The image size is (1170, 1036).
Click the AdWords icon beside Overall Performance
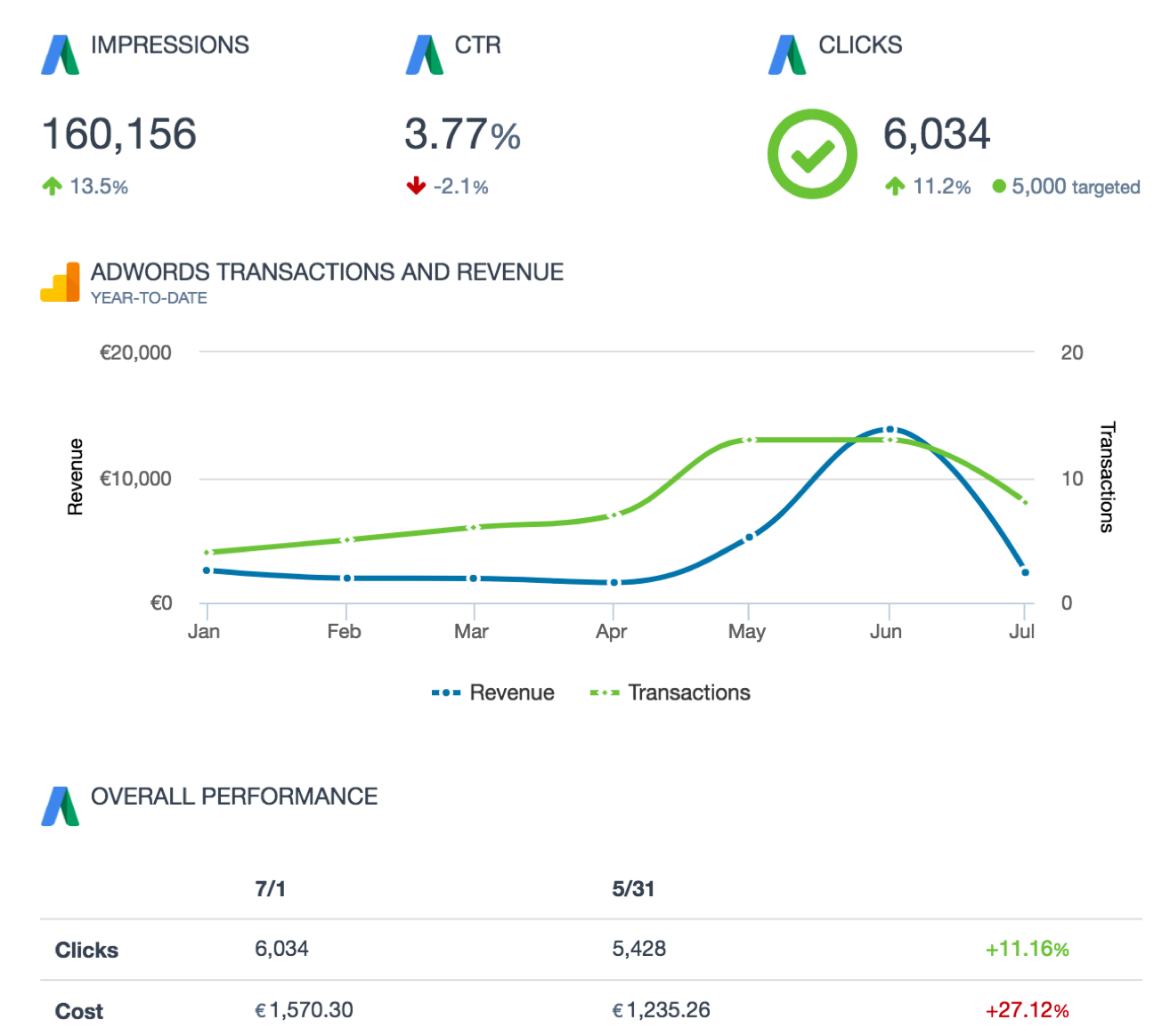pos(61,805)
